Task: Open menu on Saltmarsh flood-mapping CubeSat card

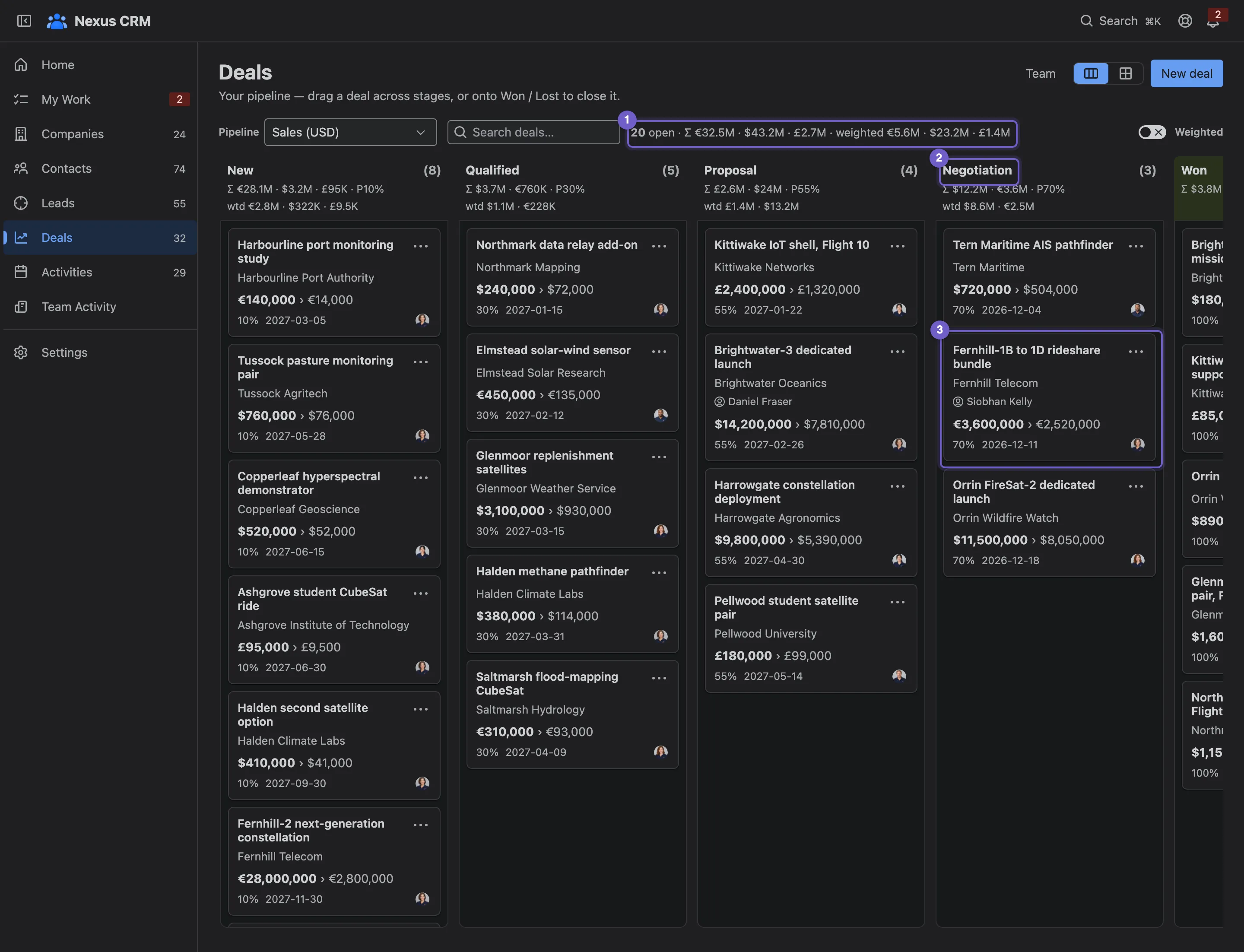Action: pos(659,678)
